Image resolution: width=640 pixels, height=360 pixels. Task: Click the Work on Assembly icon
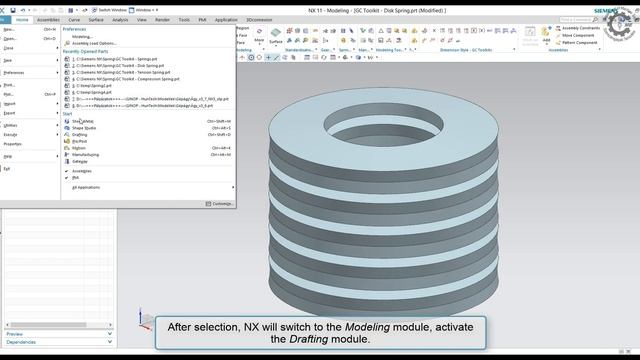[530, 36]
